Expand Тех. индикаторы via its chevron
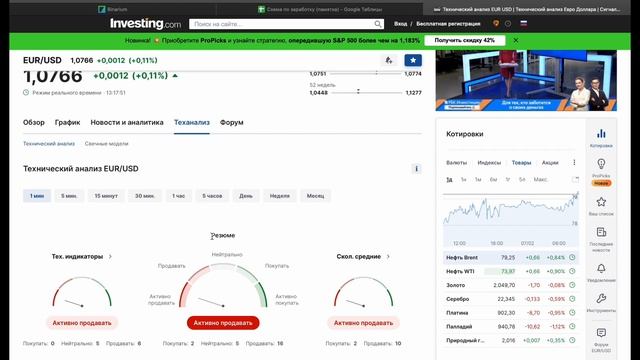 click(x=110, y=257)
